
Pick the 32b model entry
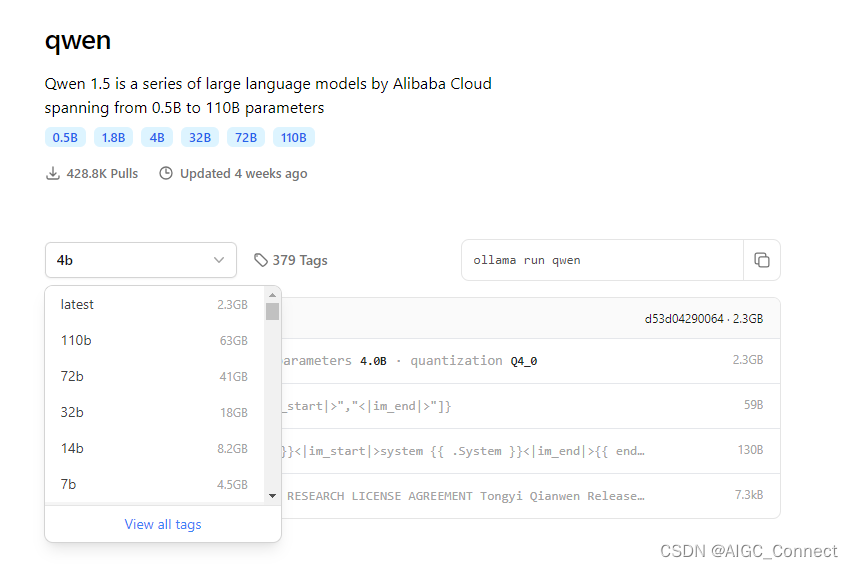[x=154, y=412]
